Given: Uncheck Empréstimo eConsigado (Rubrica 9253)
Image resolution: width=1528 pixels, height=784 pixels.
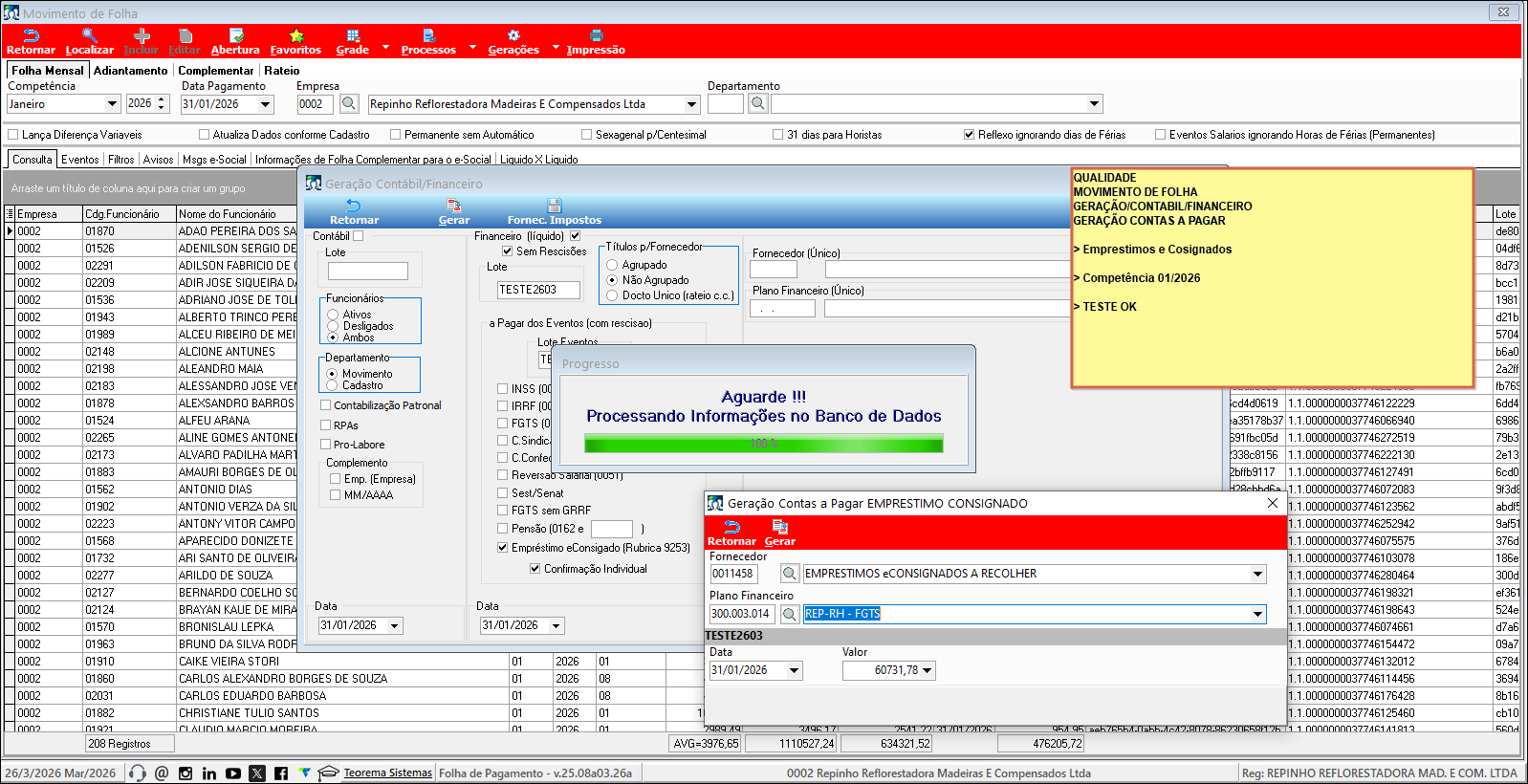Looking at the screenshot, I should 503,548.
